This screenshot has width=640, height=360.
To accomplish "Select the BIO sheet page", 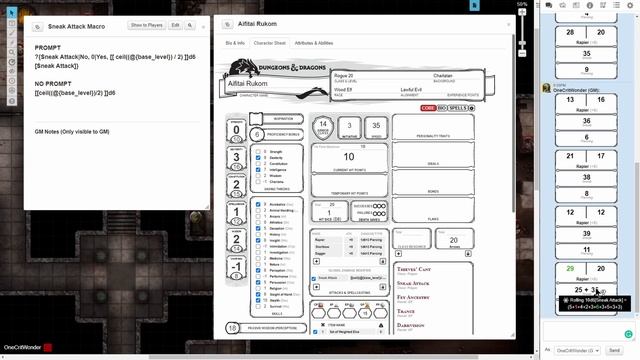I will 442,108.
